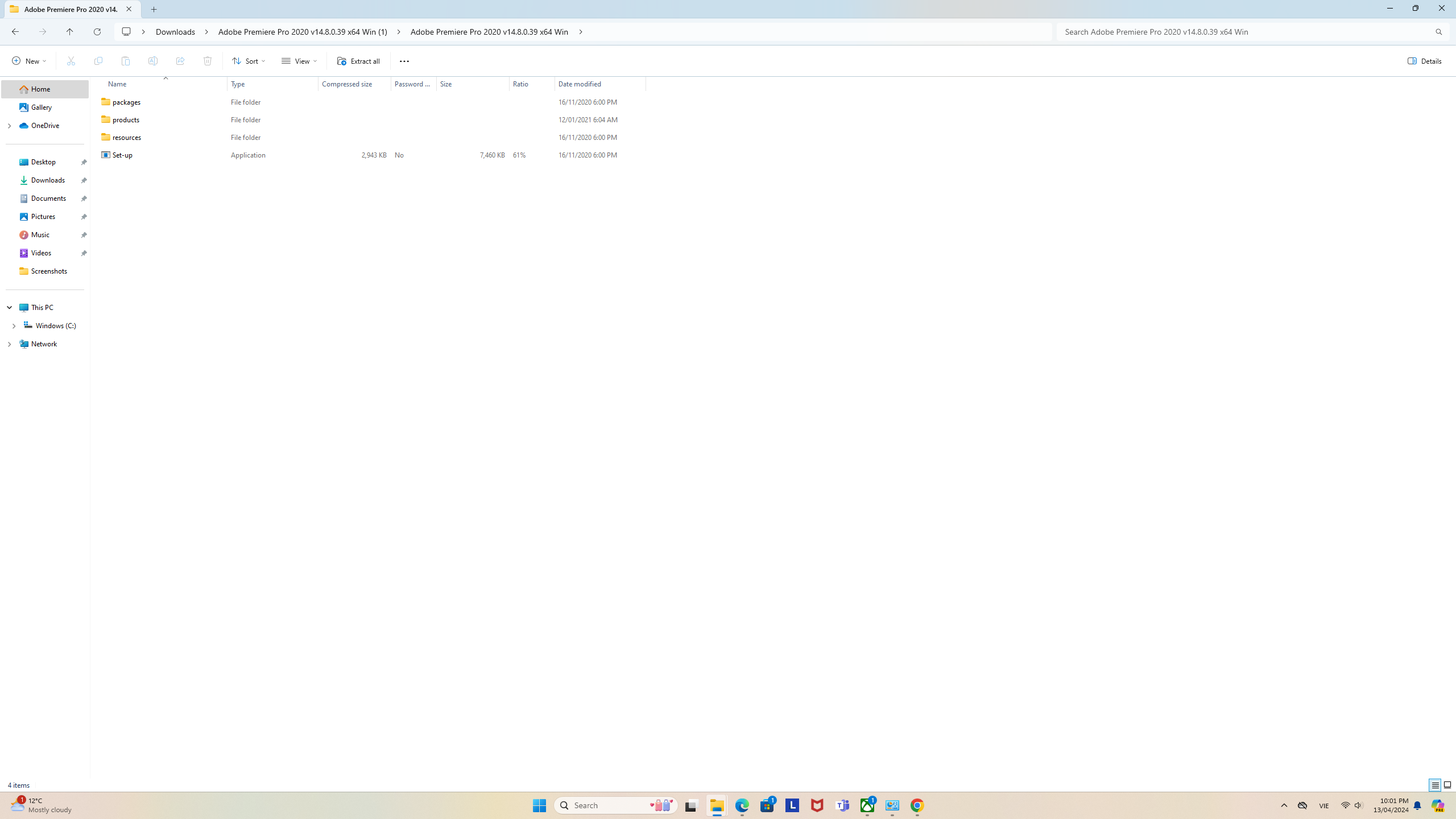Viewport: 1456px width, 819px height.
Task: Switch to large thumbnails view in status bar
Action: tap(1447, 785)
